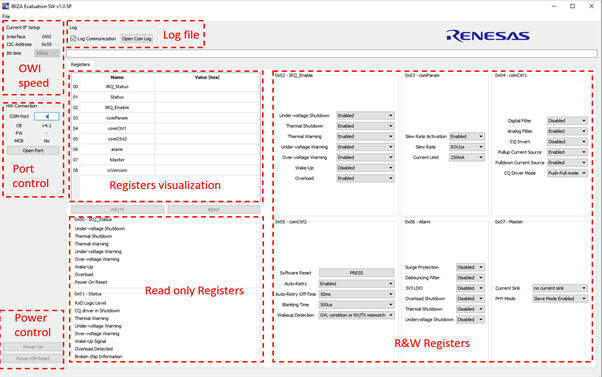Click the IBIZA app icon in title bar

pyautogui.click(x=5, y=6)
